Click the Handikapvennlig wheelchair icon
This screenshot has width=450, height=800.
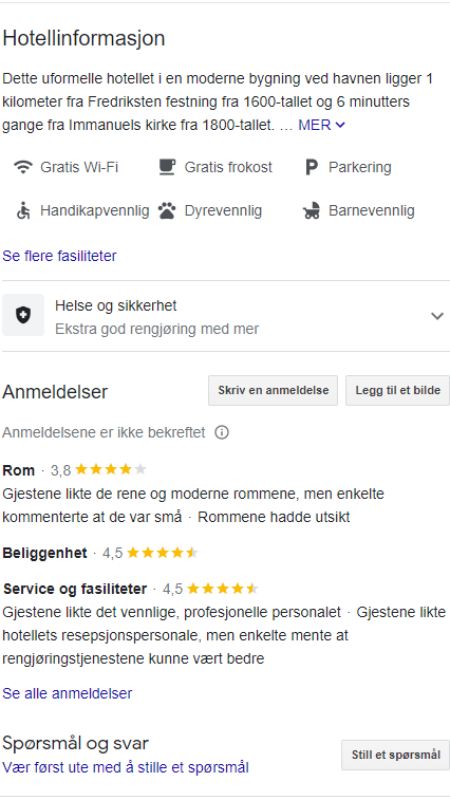23,211
